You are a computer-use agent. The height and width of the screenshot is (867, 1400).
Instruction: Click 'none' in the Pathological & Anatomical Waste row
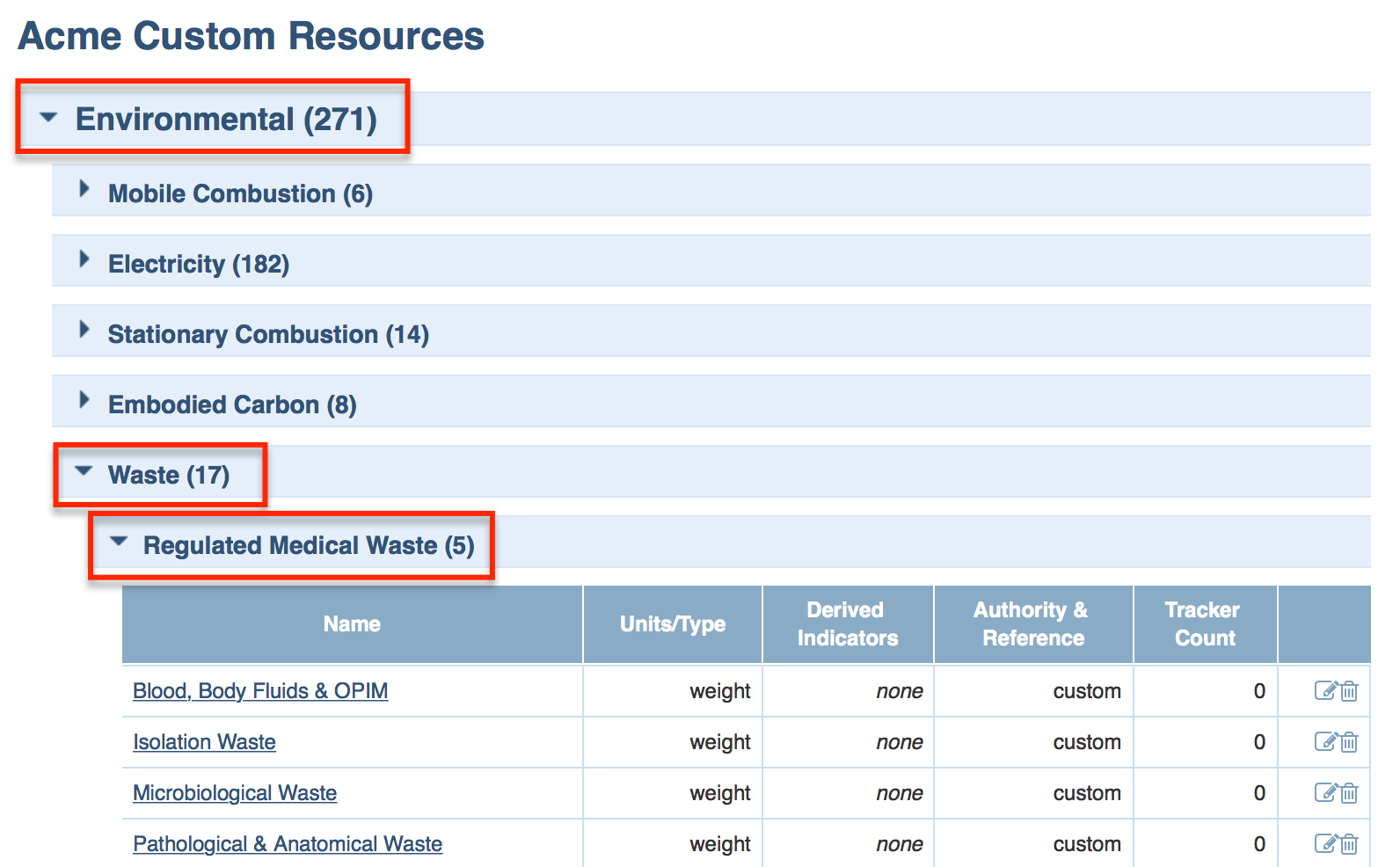900,844
